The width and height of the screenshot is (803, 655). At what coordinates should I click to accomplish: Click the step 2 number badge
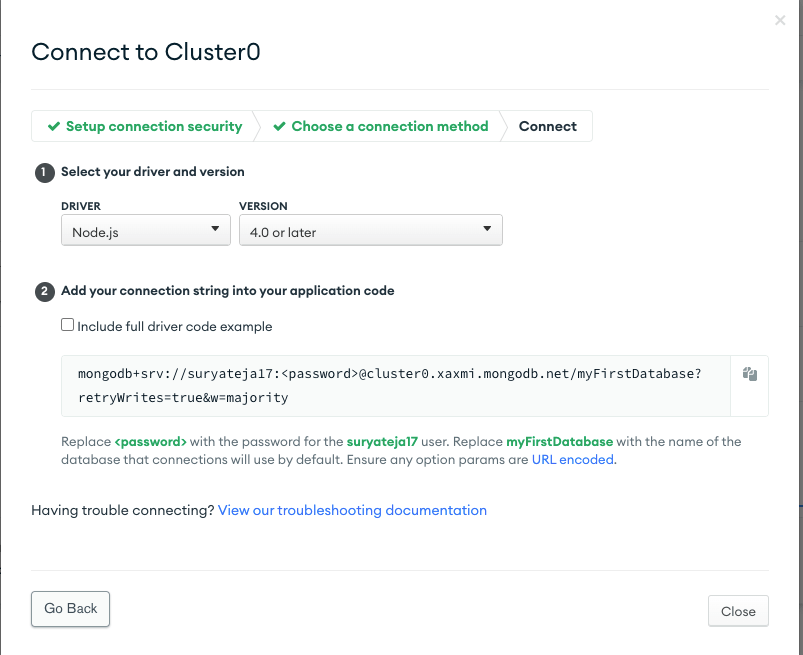[45, 291]
